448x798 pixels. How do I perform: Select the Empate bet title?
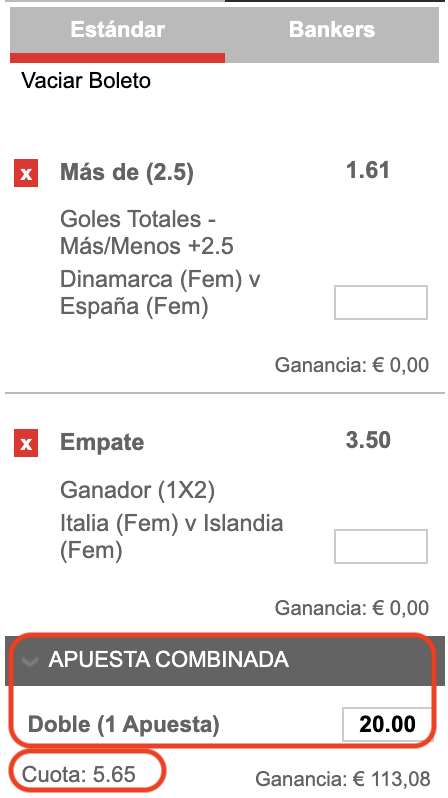tap(102, 442)
